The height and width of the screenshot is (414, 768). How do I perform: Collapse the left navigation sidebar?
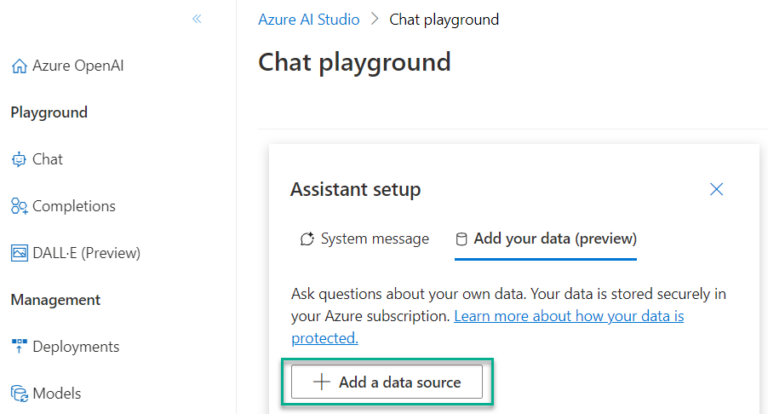pyautogui.click(x=197, y=19)
